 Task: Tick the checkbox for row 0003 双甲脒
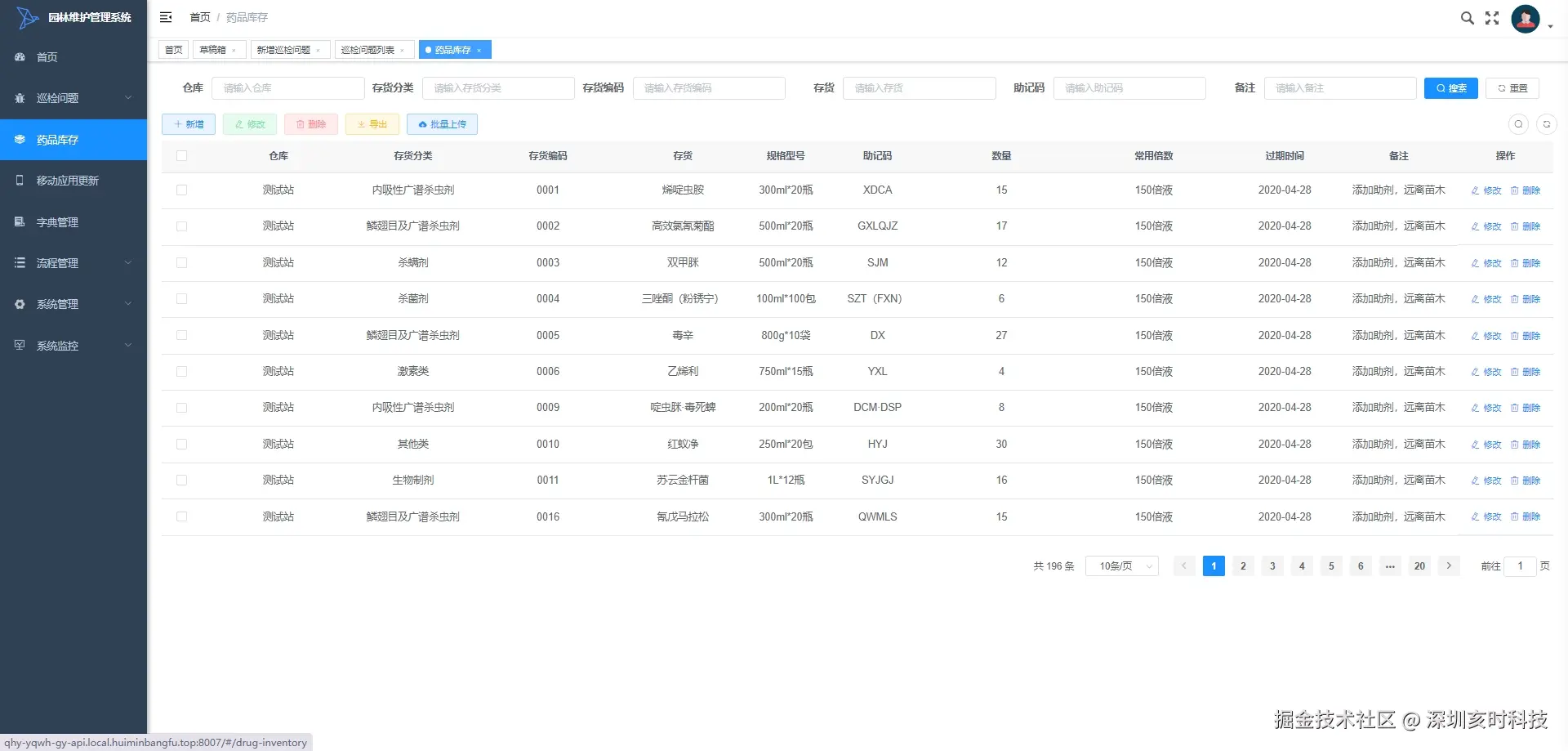click(181, 262)
